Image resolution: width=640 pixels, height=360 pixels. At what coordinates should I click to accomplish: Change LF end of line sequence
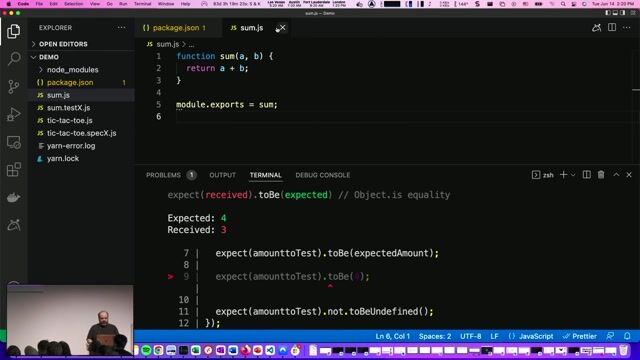click(494, 336)
